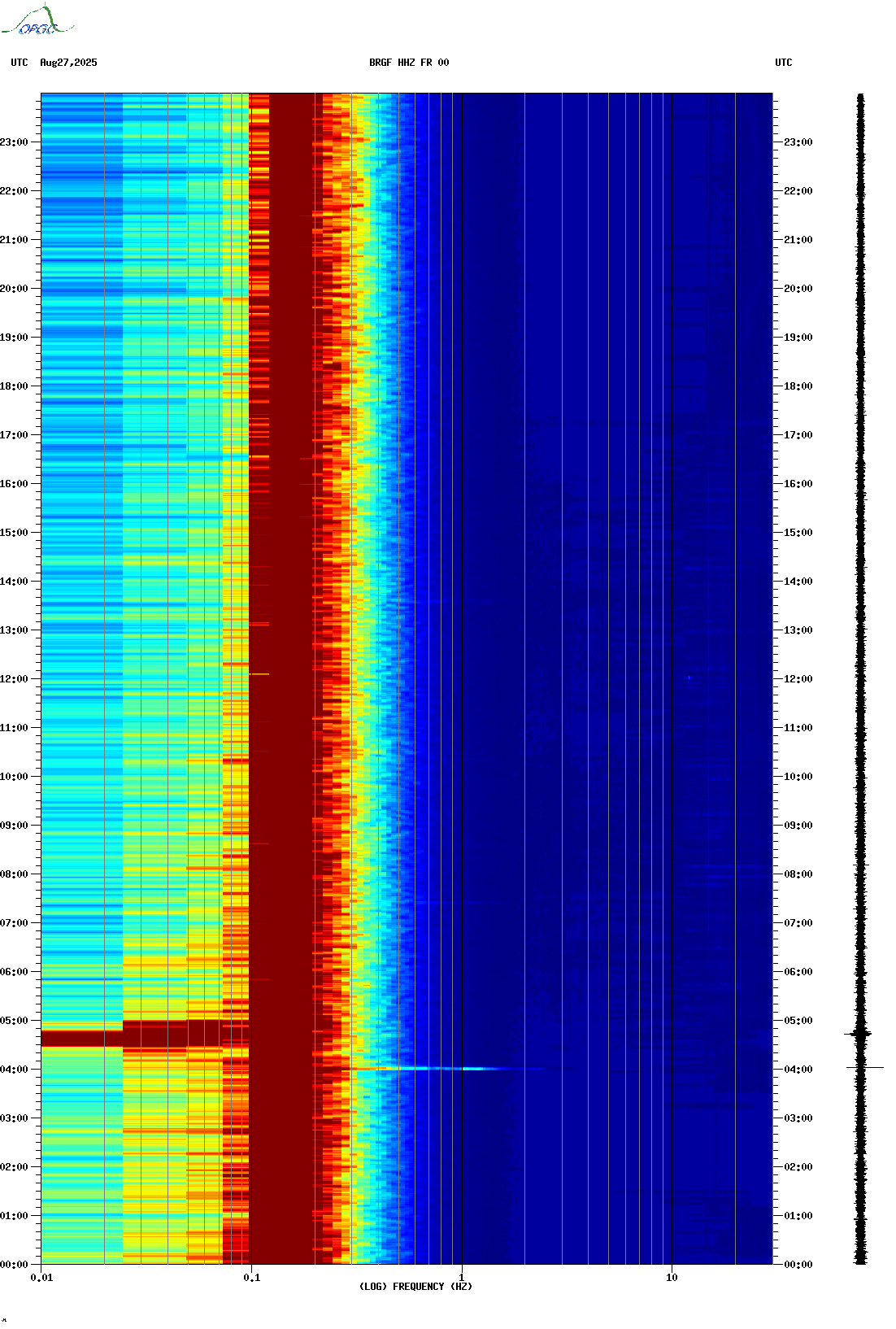Click the 00:00 label on the left time axis

coord(14,1265)
